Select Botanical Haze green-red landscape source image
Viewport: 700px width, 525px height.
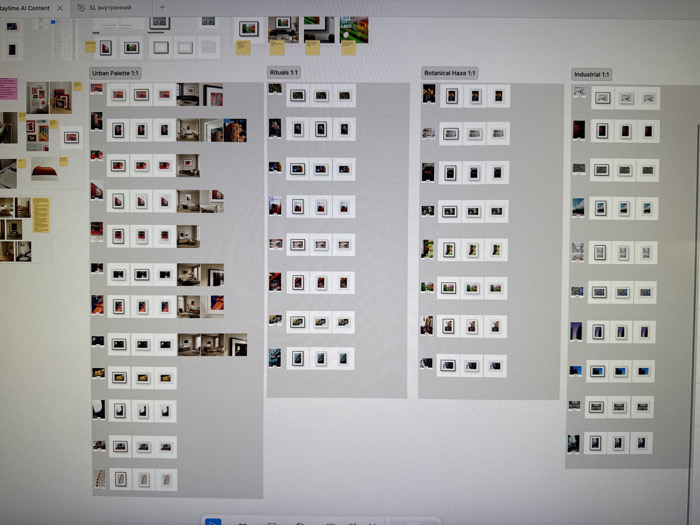[427, 287]
